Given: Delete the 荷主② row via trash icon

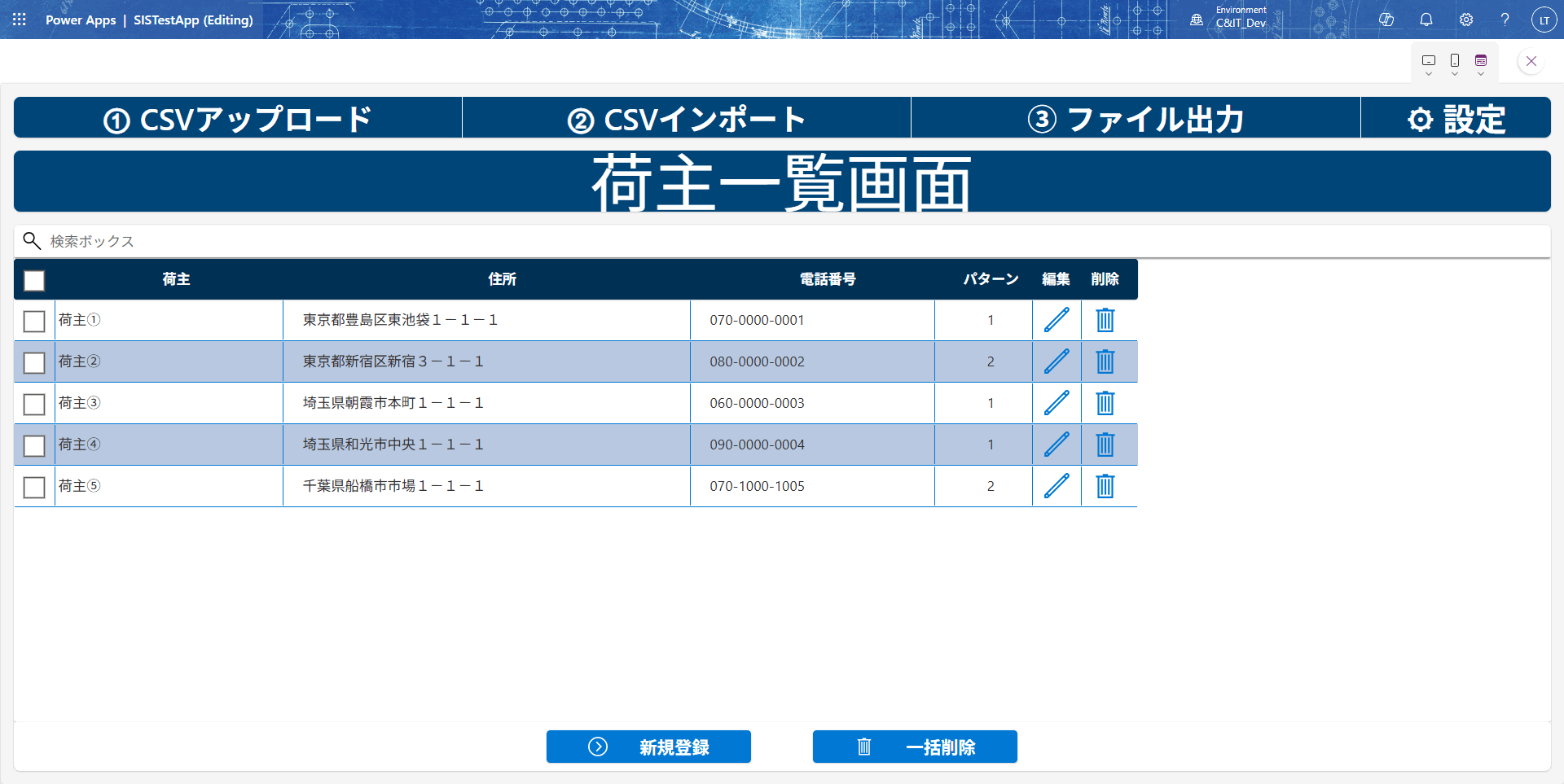Looking at the screenshot, I should 1105,361.
